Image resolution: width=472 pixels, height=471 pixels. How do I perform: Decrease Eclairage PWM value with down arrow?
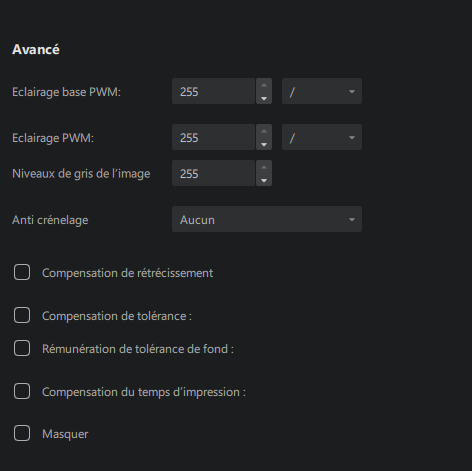tap(264, 144)
